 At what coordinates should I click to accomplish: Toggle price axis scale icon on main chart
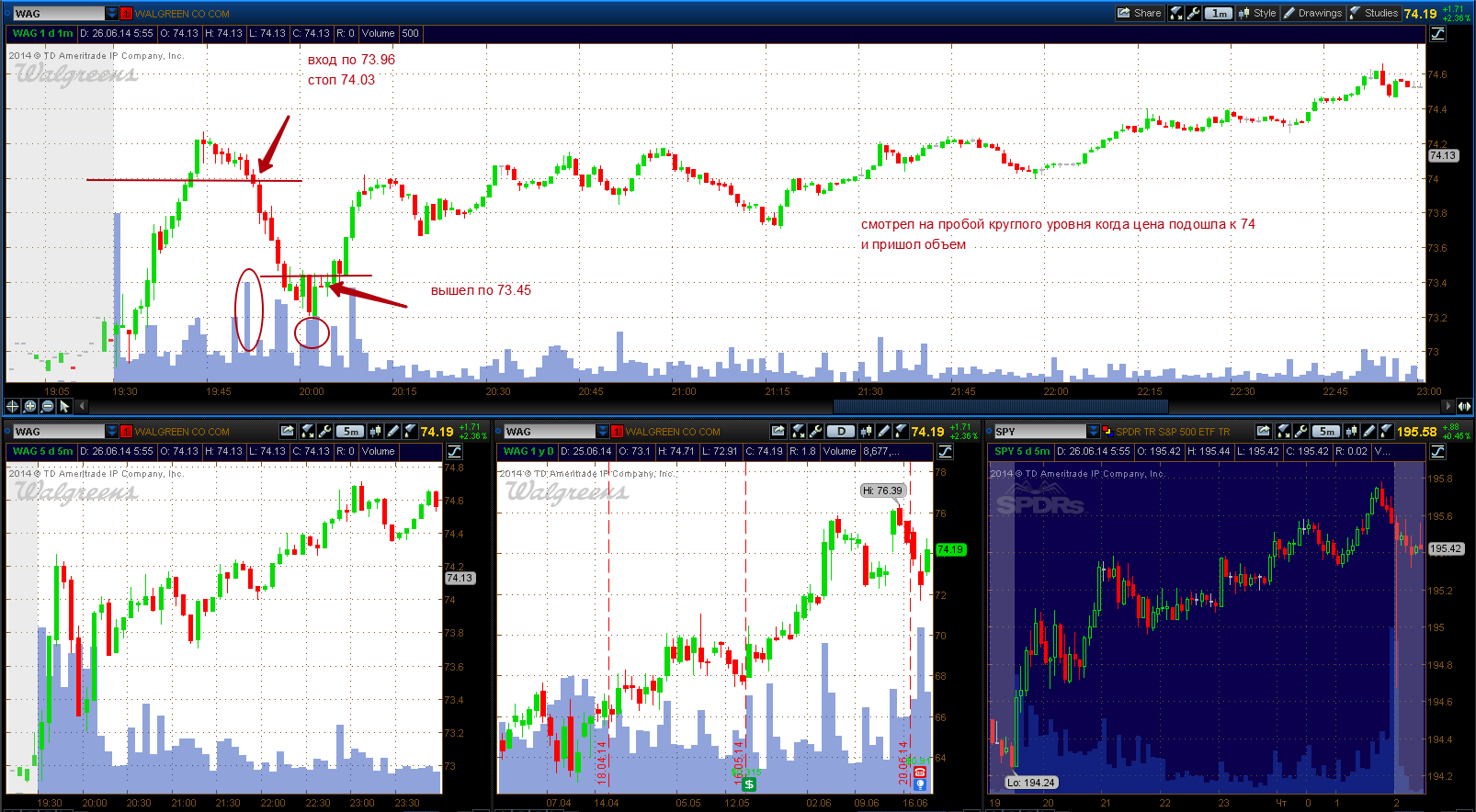pos(1438,33)
